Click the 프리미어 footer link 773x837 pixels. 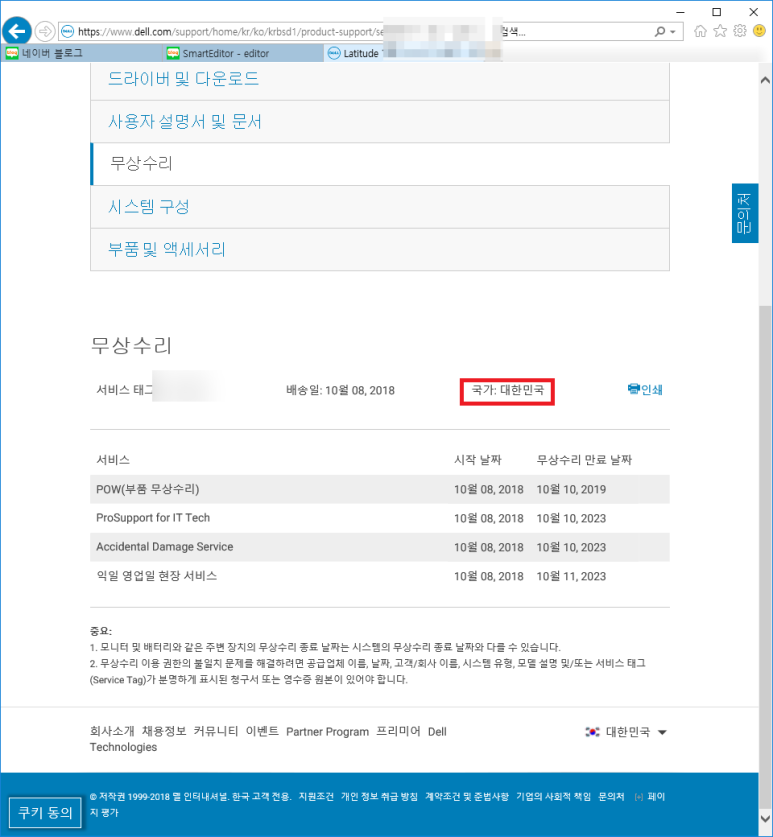(398, 731)
